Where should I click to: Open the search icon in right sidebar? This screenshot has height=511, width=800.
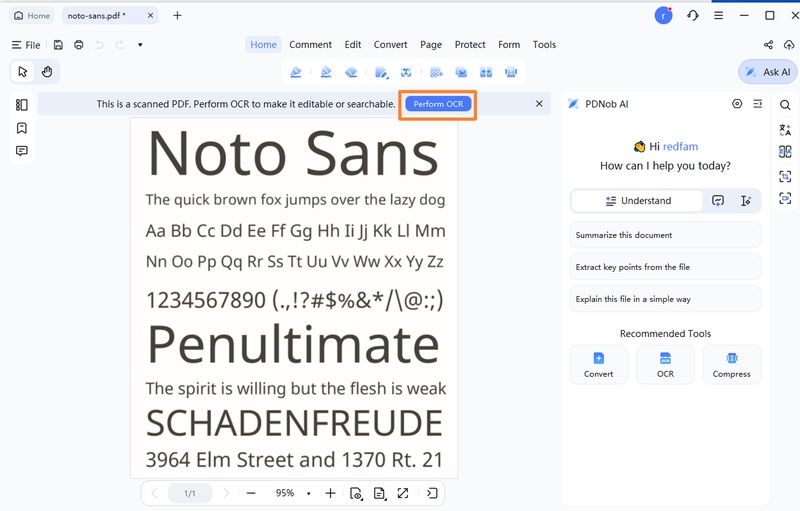pos(785,105)
